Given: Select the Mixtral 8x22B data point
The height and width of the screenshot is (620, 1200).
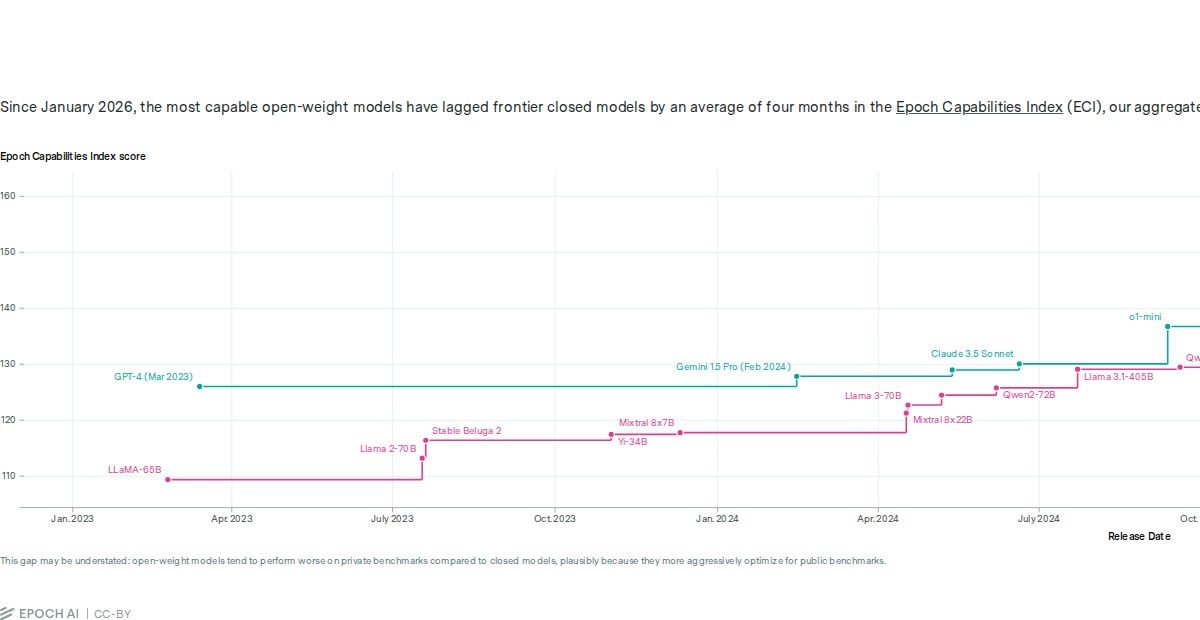Looking at the screenshot, I should click(x=906, y=413).
